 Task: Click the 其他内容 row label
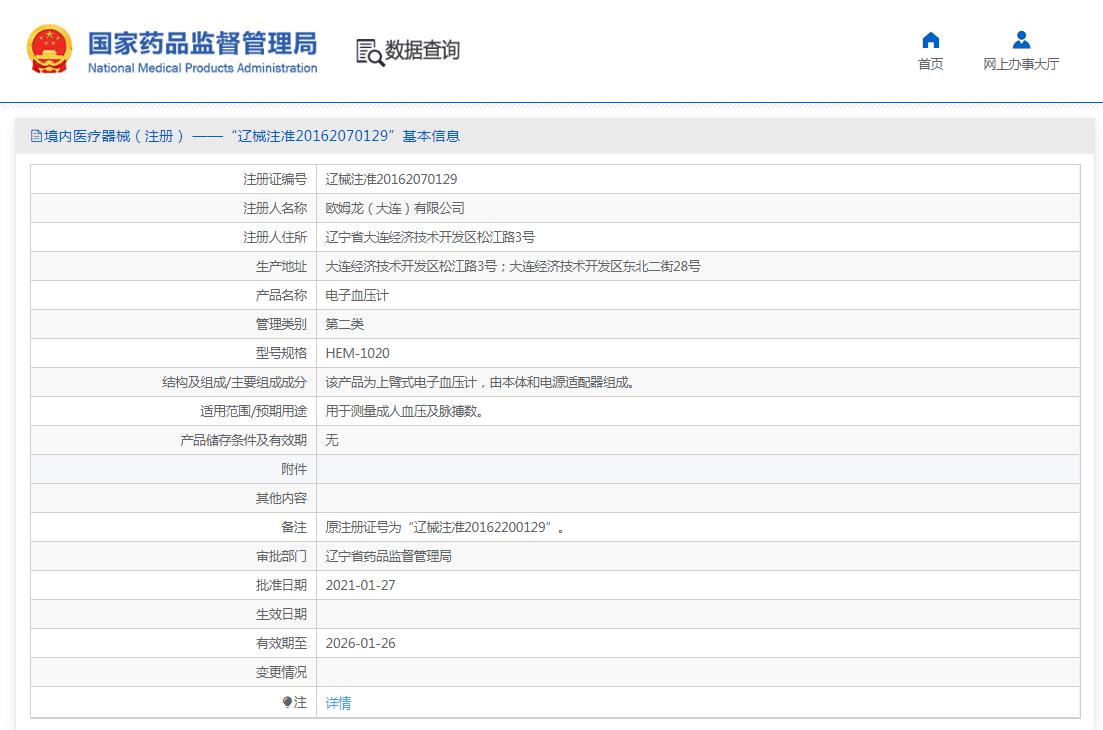tap(281, 499)
